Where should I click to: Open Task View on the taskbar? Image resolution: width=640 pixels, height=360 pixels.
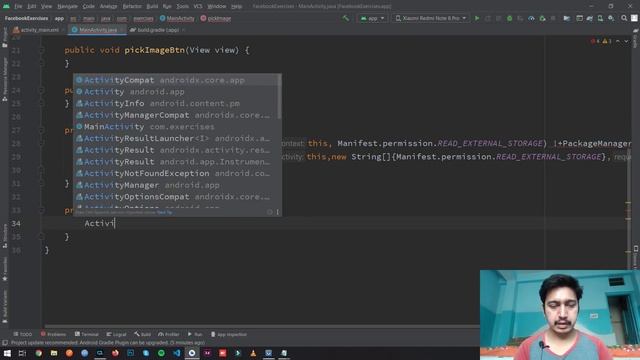pos(22,353)
